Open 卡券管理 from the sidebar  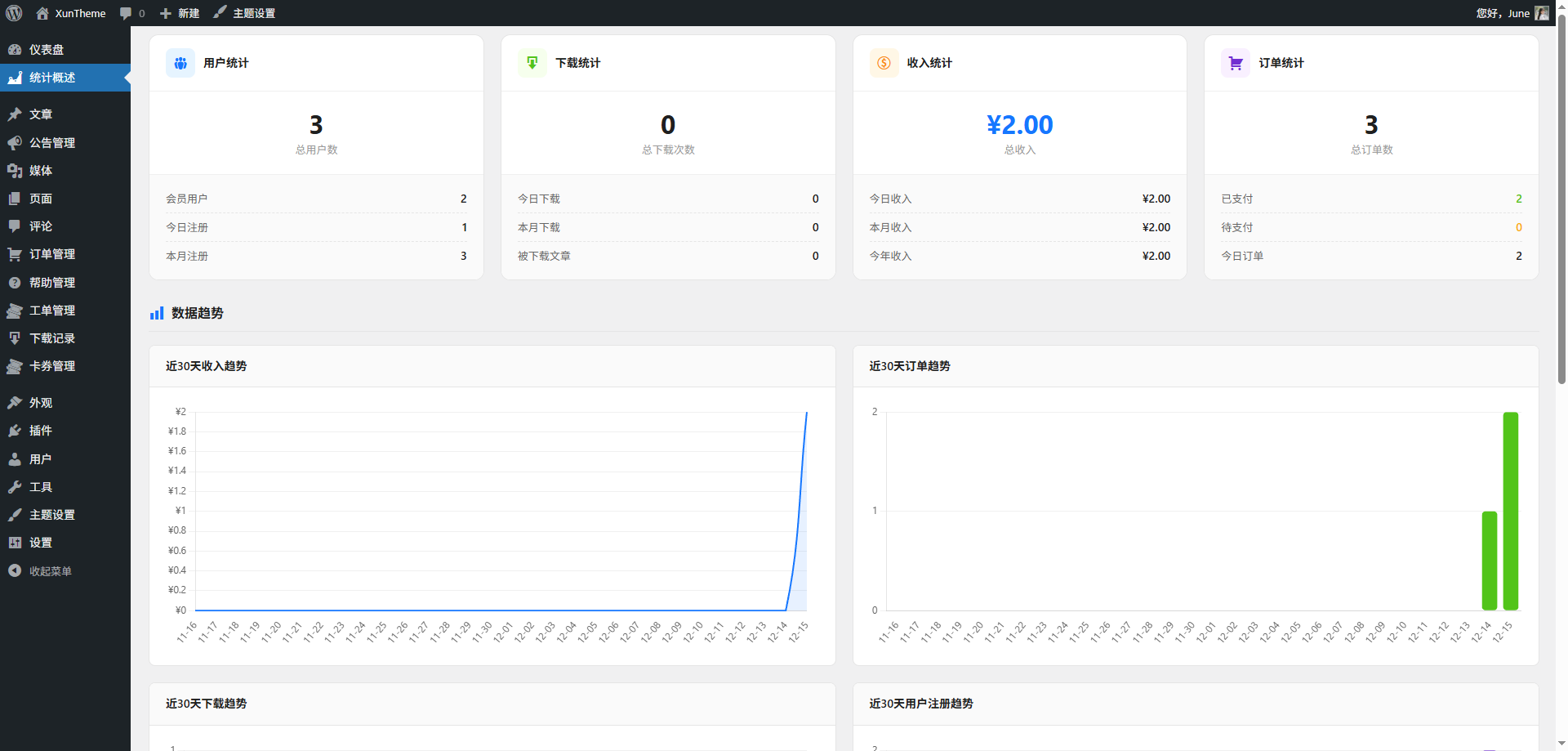click(52, 366)
